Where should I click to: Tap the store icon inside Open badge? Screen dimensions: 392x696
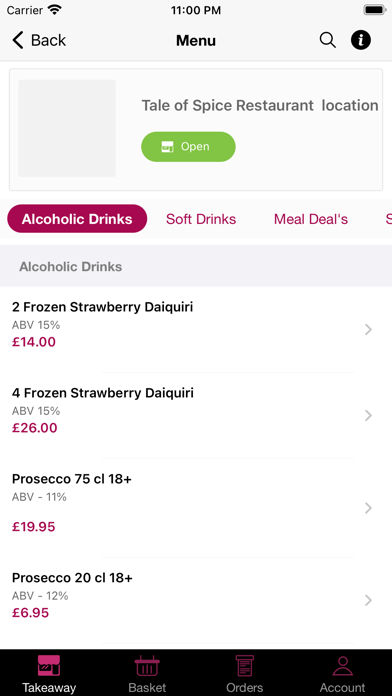[x=167, y=147]
